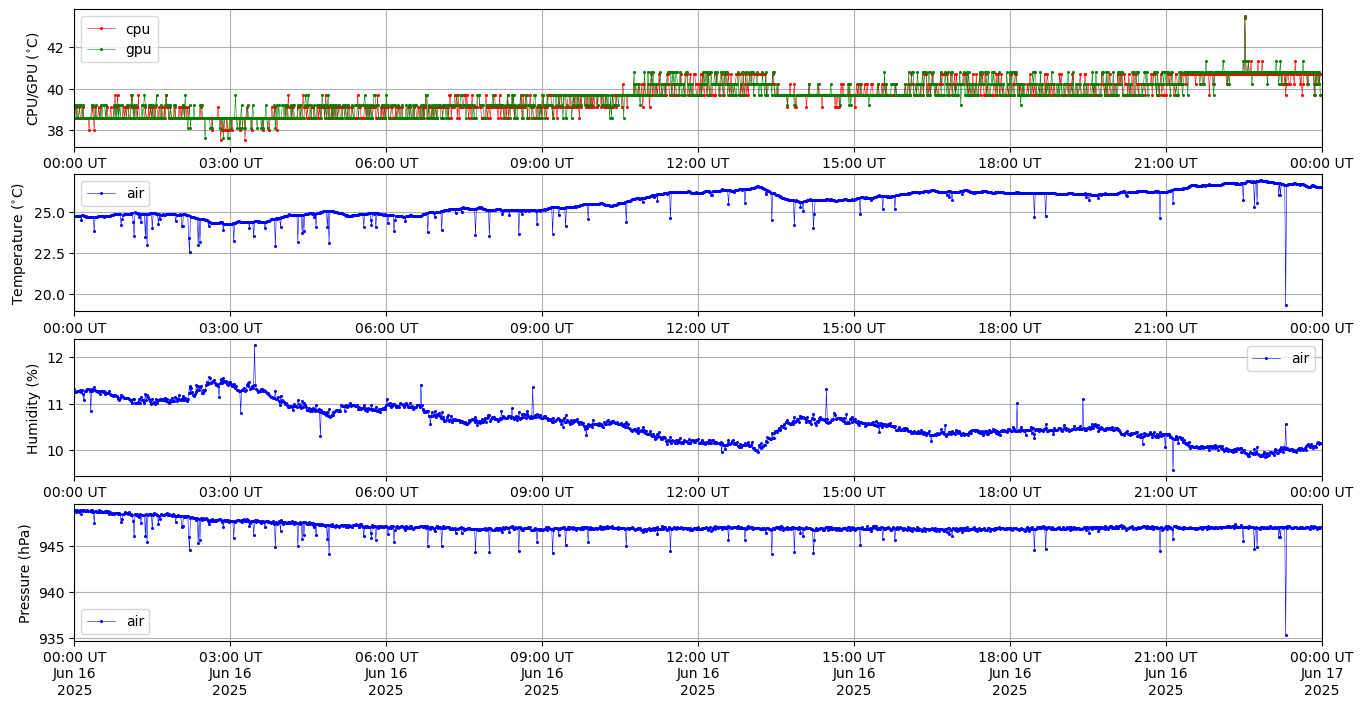Click the 22.5 tick on Temperature axis
1363x707 pixels.
pyautogui.click(x=50, y=254)
